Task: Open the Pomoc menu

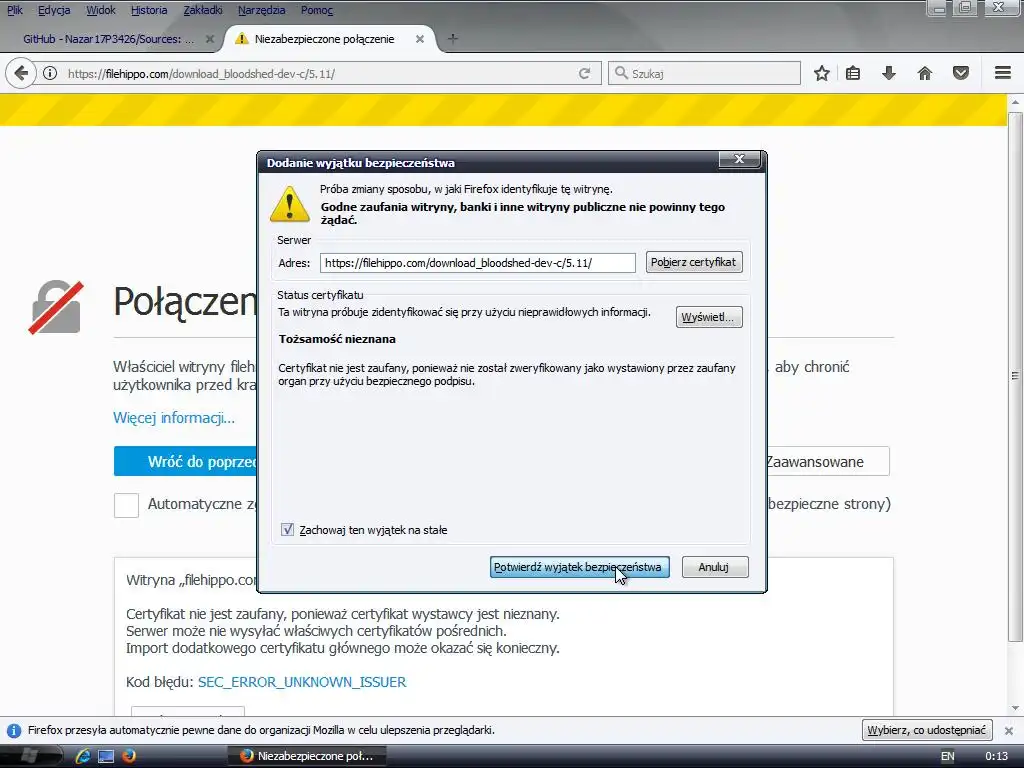Action: (317, 10)
